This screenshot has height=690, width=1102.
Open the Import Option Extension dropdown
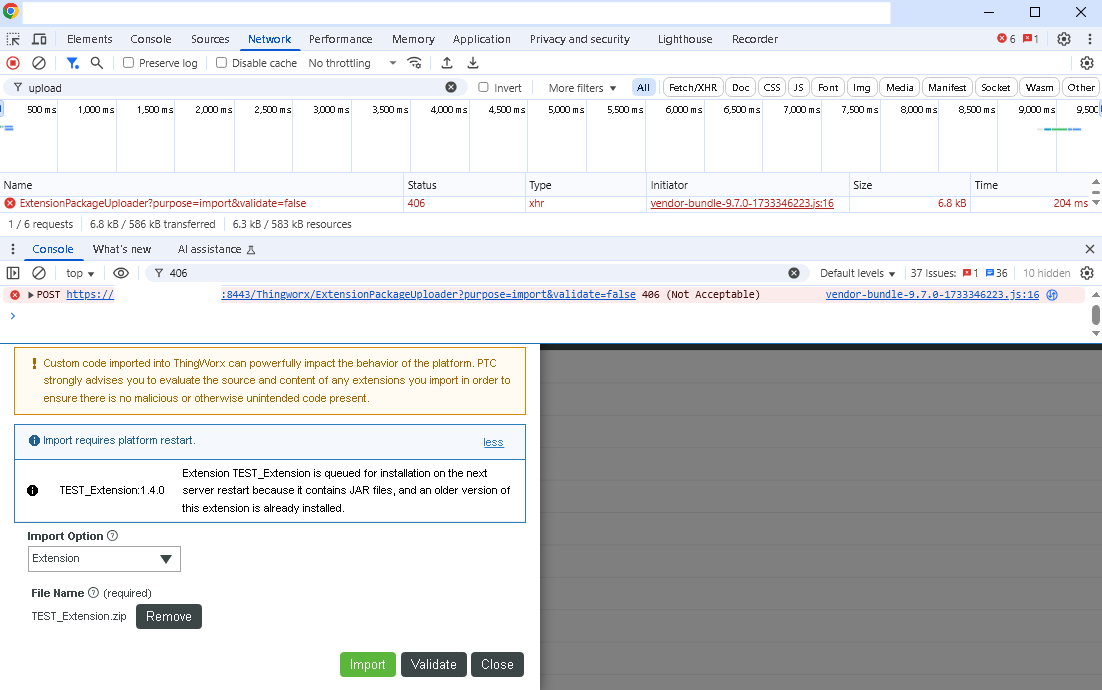click(x=104, y=558)
